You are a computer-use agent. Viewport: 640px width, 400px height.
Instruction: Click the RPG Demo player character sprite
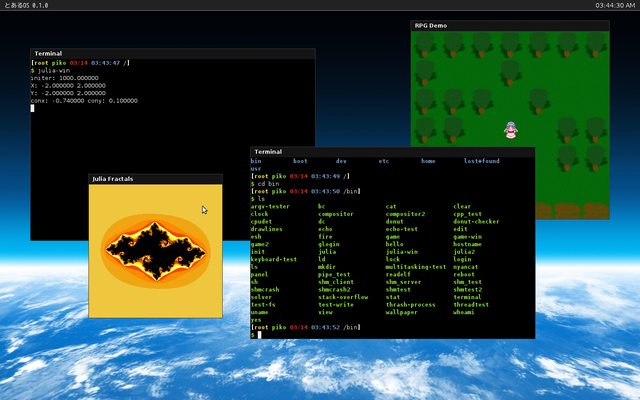coord(511,130)
